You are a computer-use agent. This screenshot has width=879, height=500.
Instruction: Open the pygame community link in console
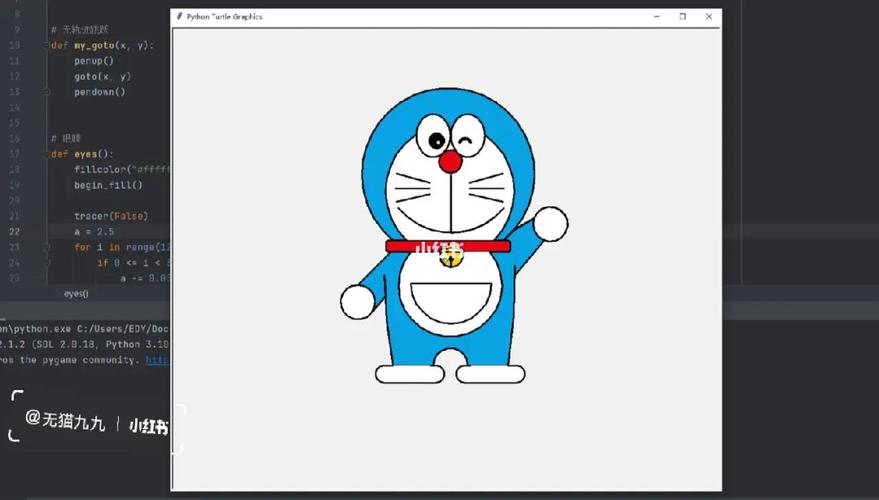pos(158,360)
